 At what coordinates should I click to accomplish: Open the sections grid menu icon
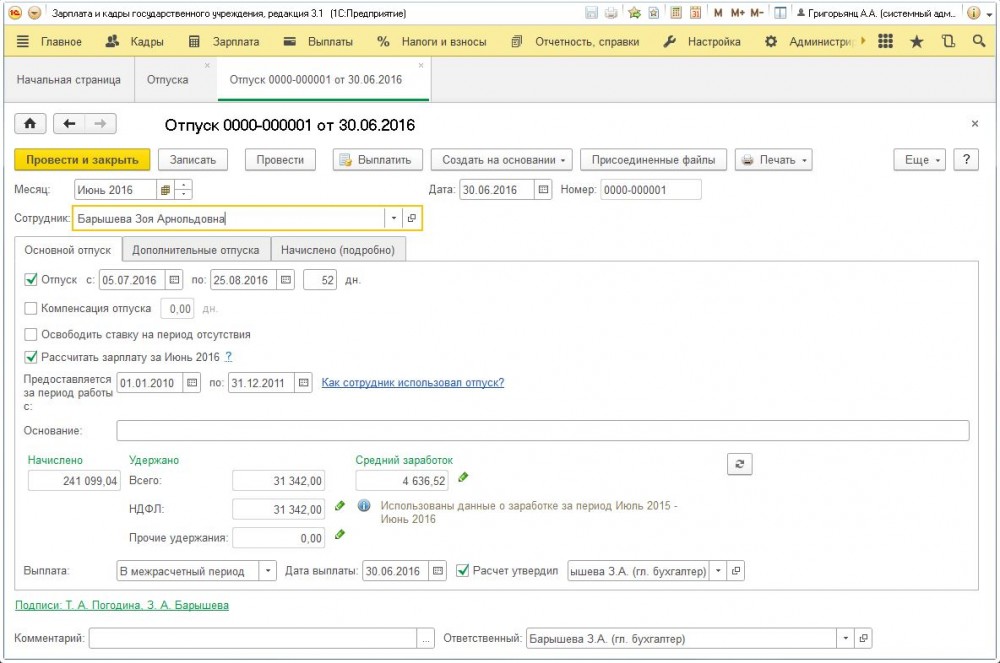click(885, 42)
